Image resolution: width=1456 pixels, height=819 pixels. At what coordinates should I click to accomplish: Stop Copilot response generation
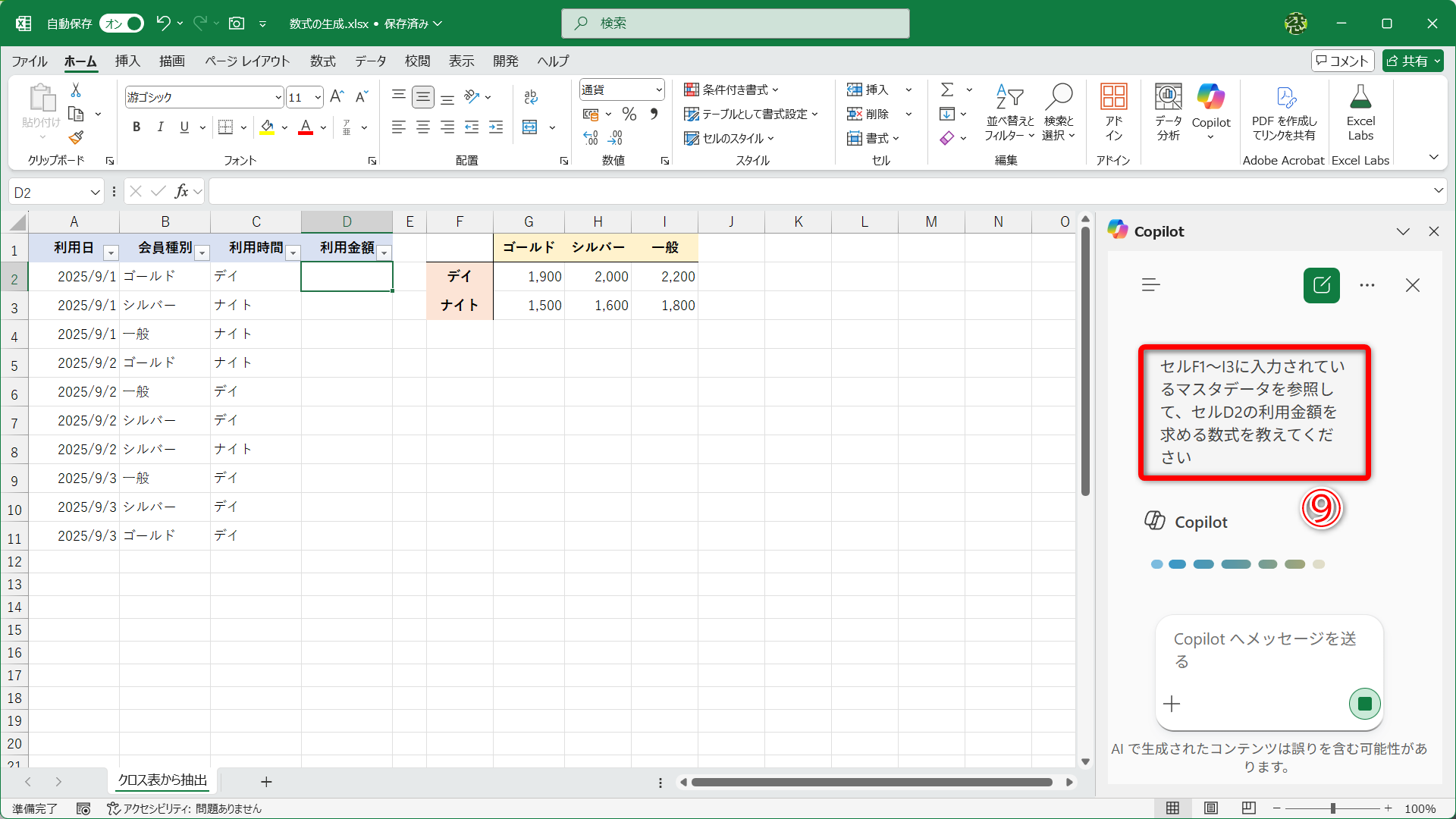tap(1364, 704)
